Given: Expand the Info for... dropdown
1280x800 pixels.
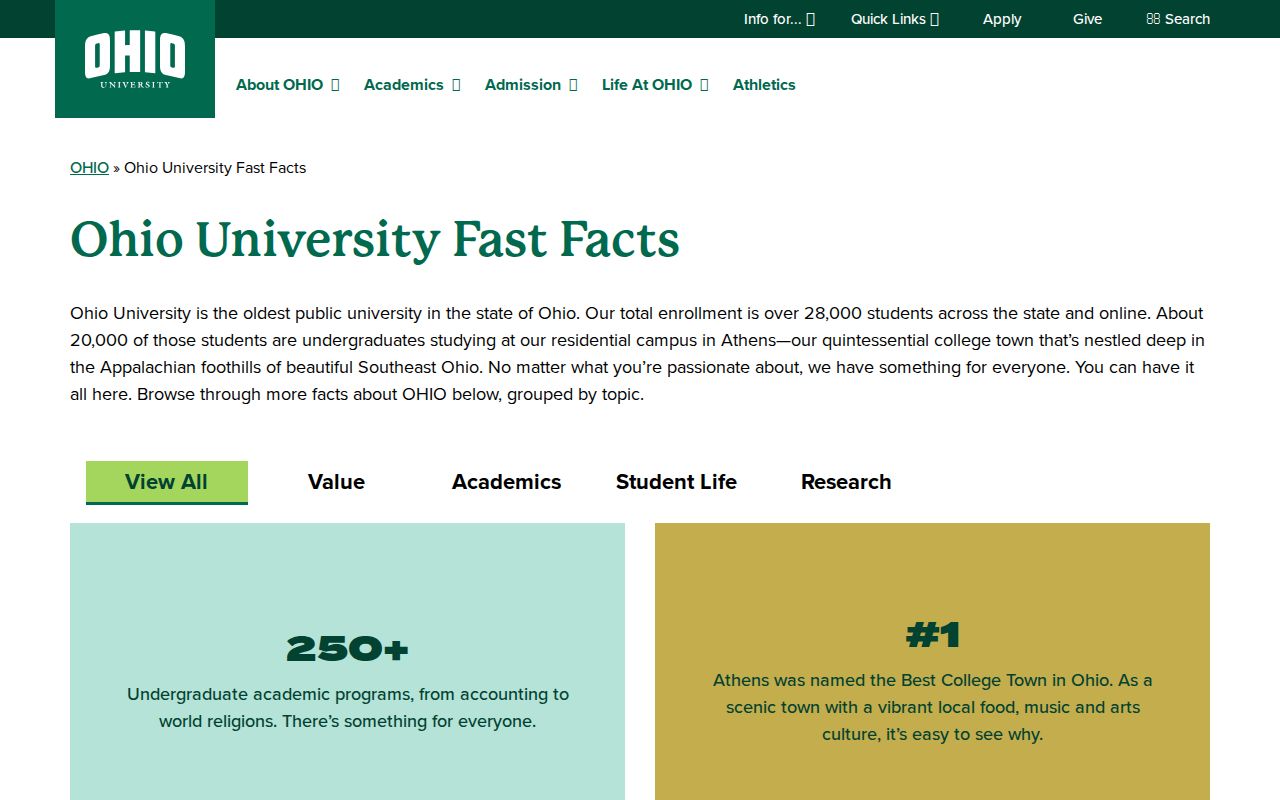Looking at the screenshot, I should (x=779, y=19).
